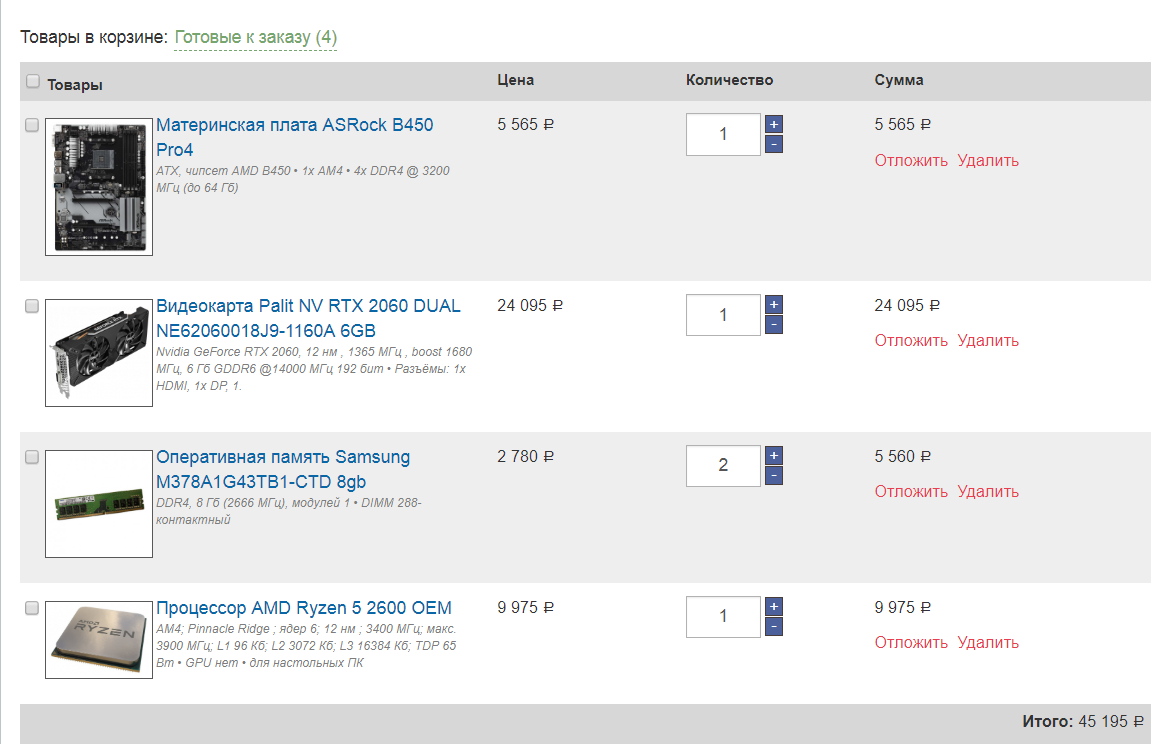Tick the AMD Ryzen 5 2600 checkbox
Screen dimensions: 1168x744
coord(32,608)
